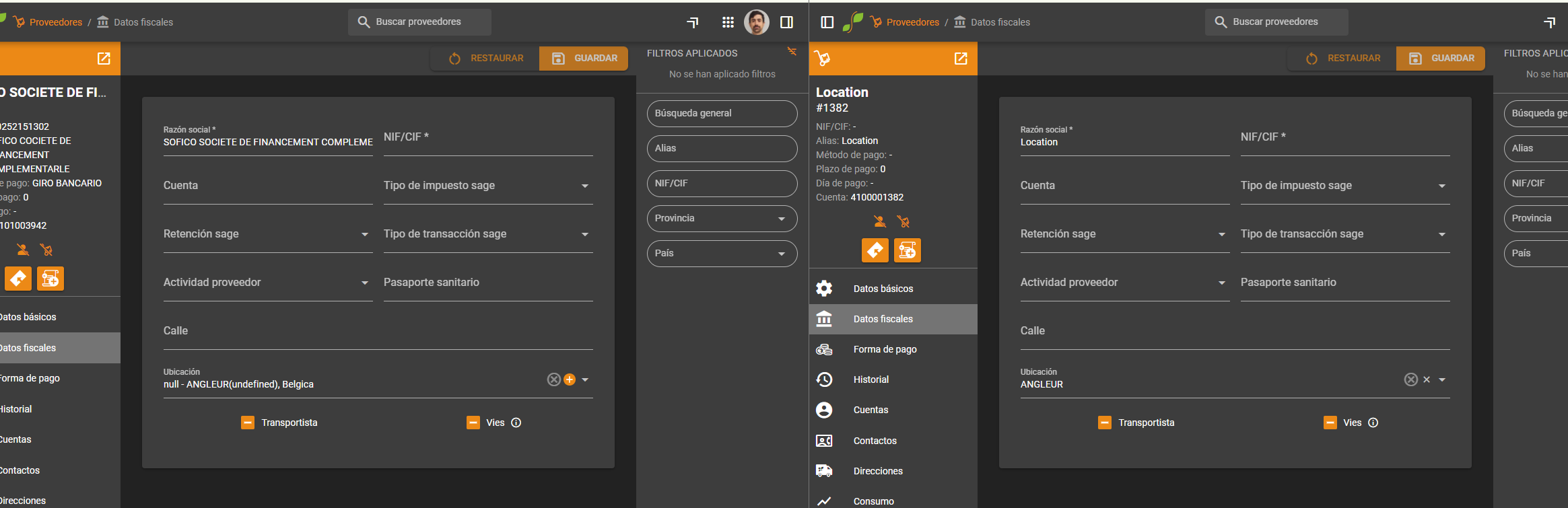Open Provincia filter dropdown in left window
The width and height of the screenshot is (1568, 508).
point(782,219)
